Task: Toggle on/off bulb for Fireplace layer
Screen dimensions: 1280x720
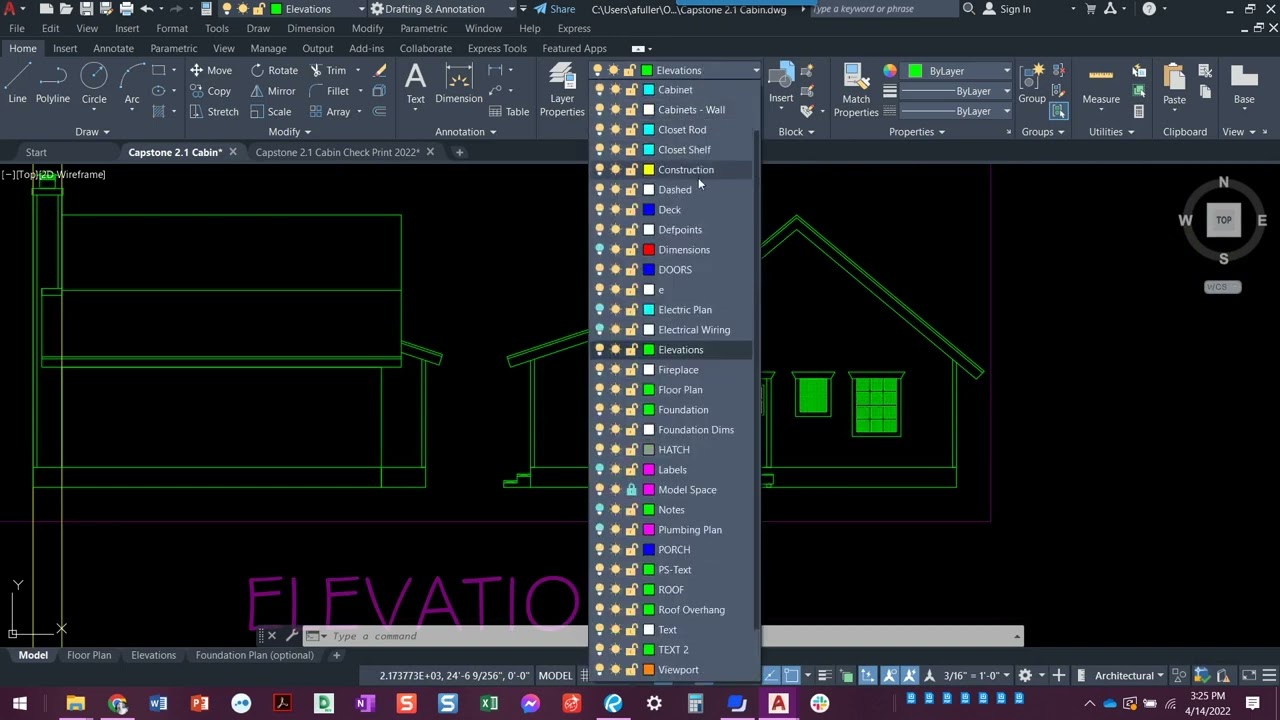Action: click(599, 370)
